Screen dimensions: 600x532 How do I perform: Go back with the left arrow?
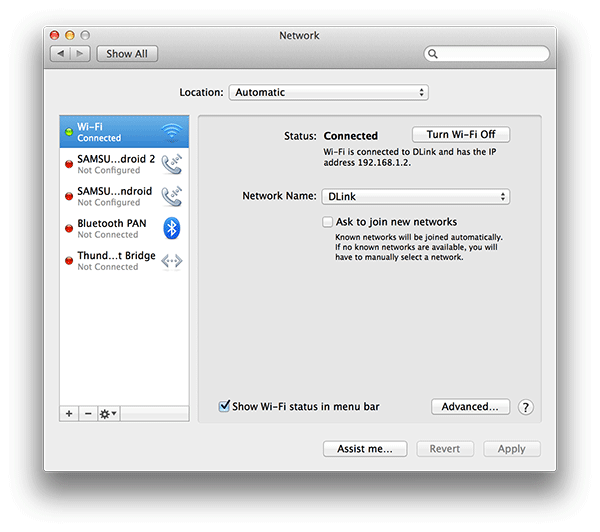60,54
